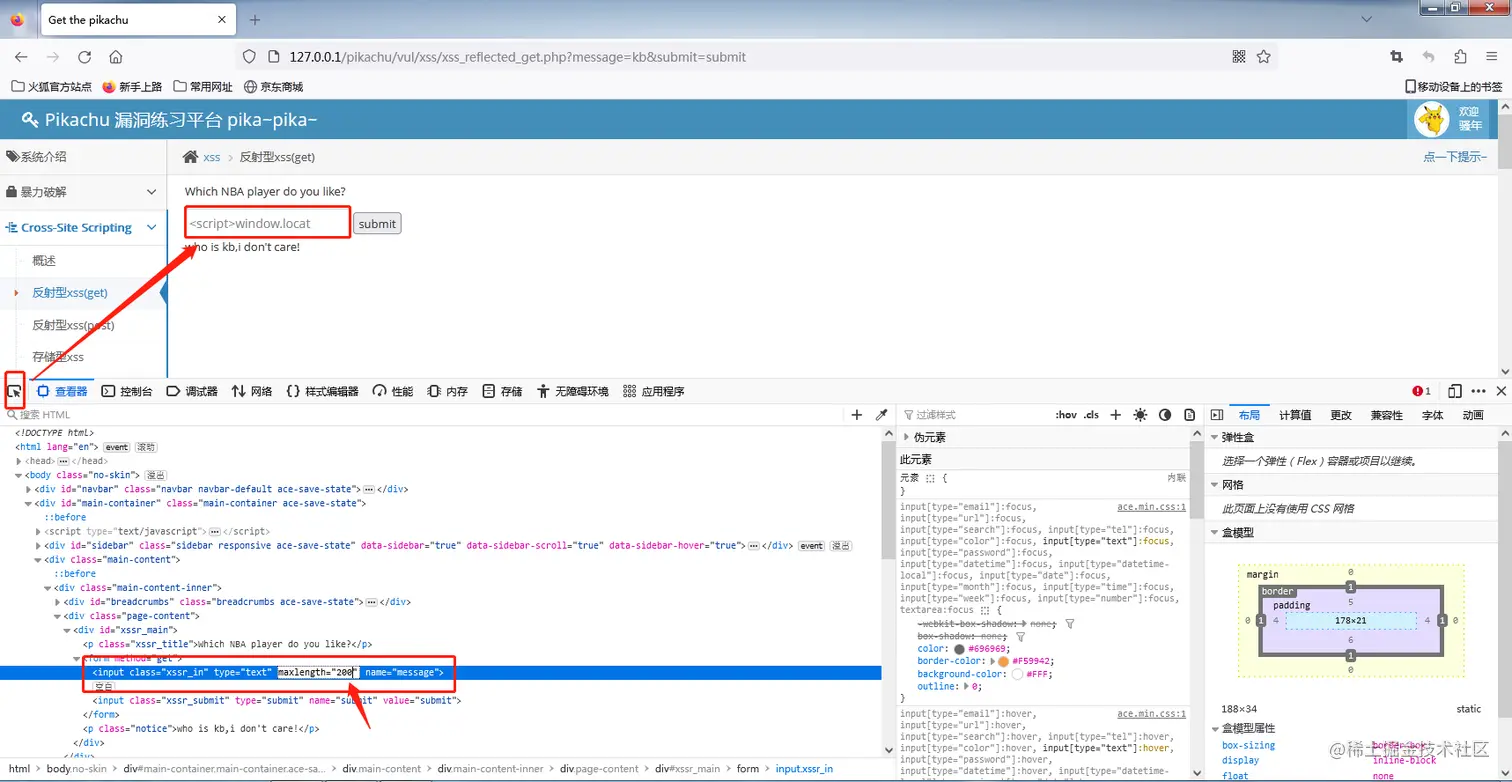
Task: Toggle print media simulation
Action: [x=1189, y=415]
